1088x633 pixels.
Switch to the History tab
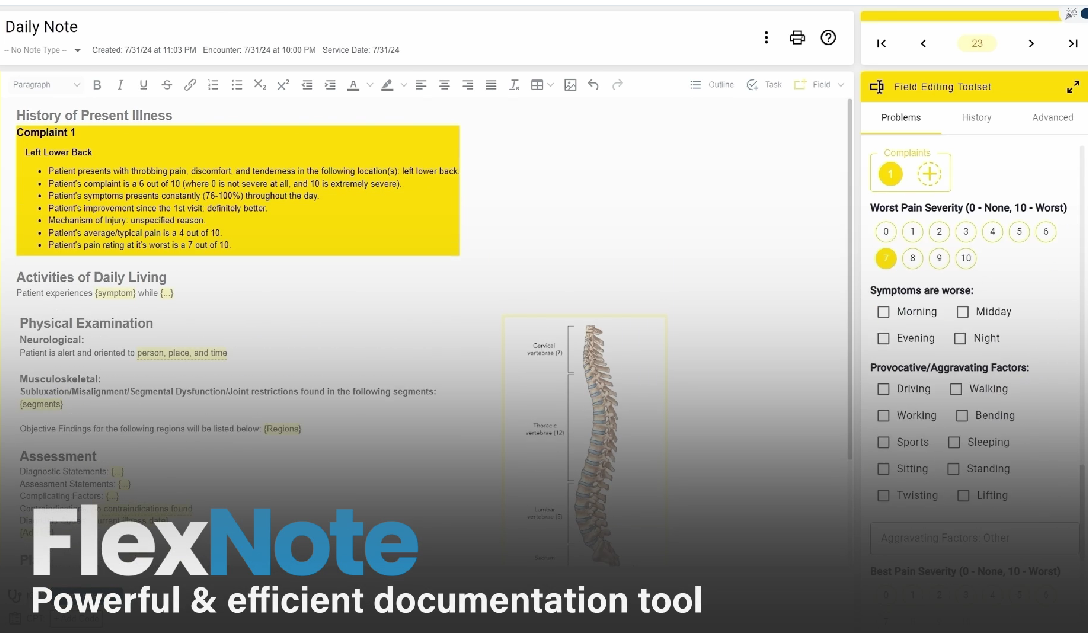tap(976, 117)
